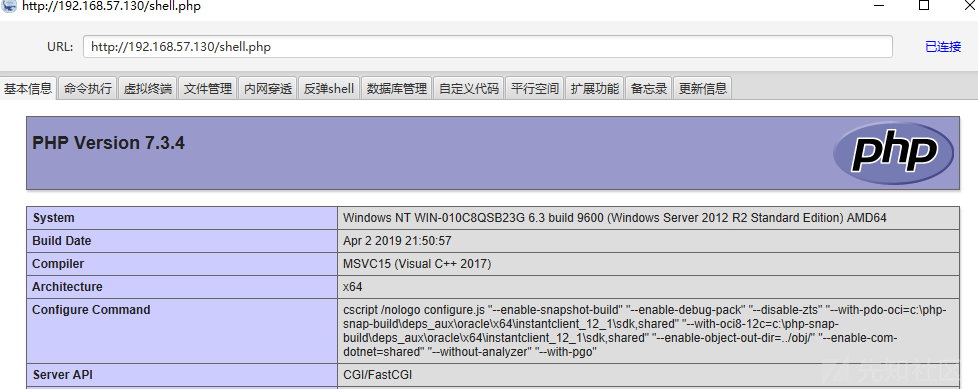
Task: Switch to 数据库管理 tab
Action: point(397,89)
